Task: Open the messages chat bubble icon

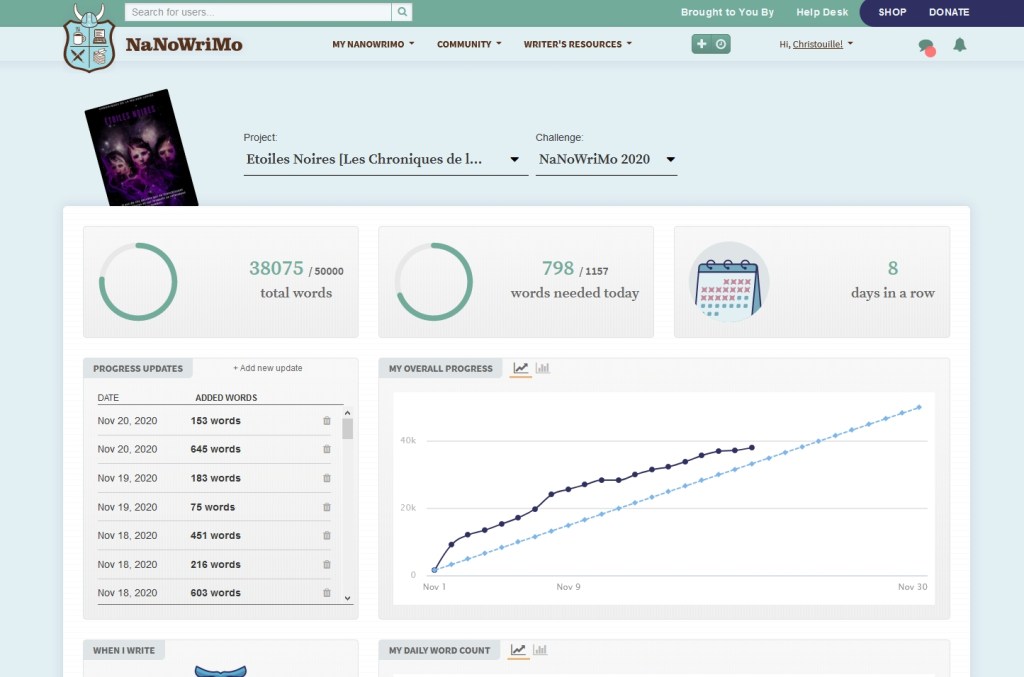Action: click(x=926, y=46)
